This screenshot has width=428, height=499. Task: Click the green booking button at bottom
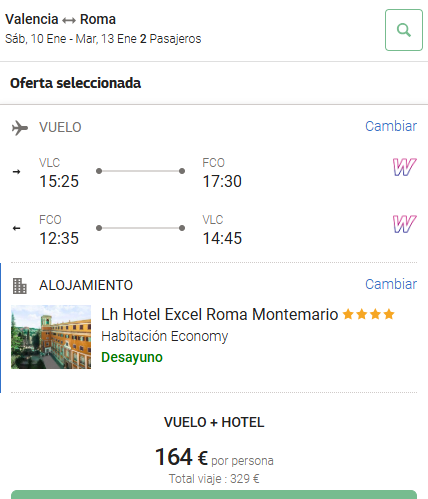coord(214,495)
